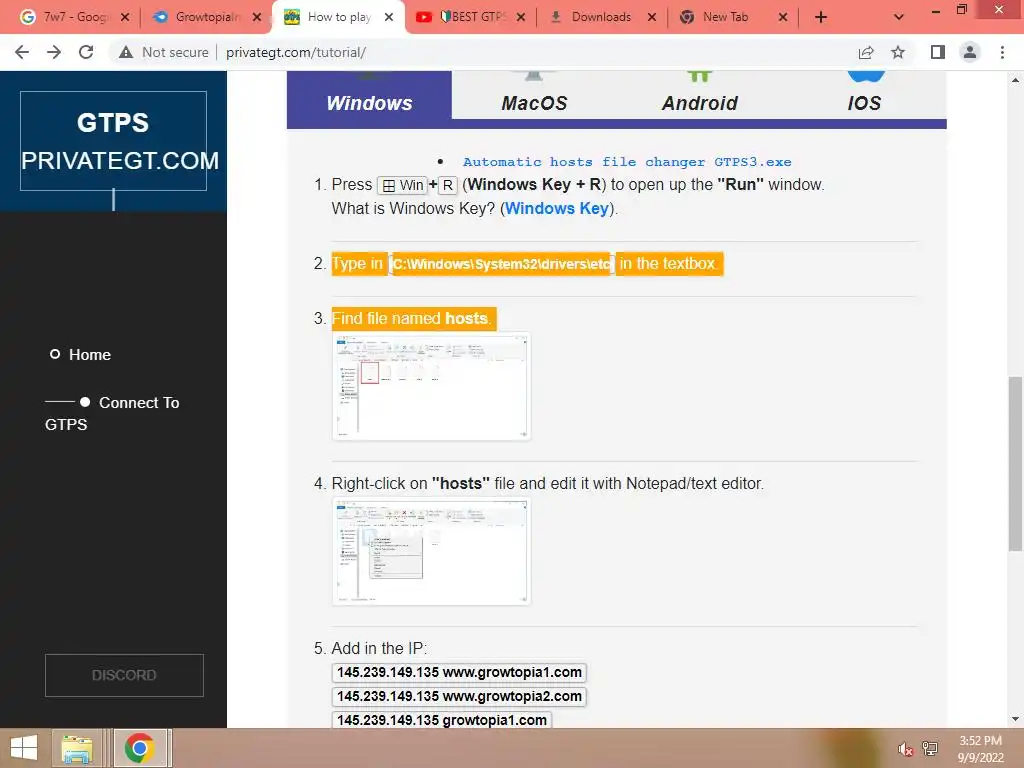The image size is (1024, 768).
Task: Go forward to the next page
Action: pos(54,52)
